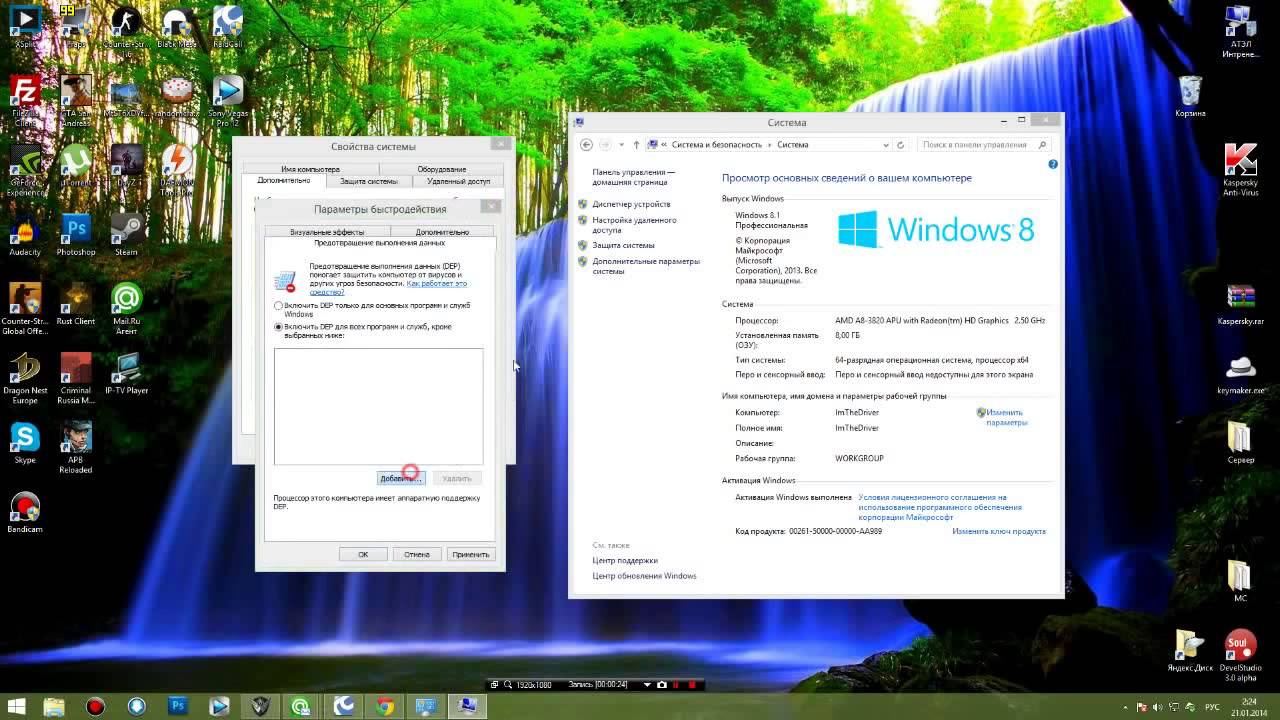Click inside the DEP exceptions list box
Screen dimensions: 1280x720
pyautogui.click(x=378, y=406)
